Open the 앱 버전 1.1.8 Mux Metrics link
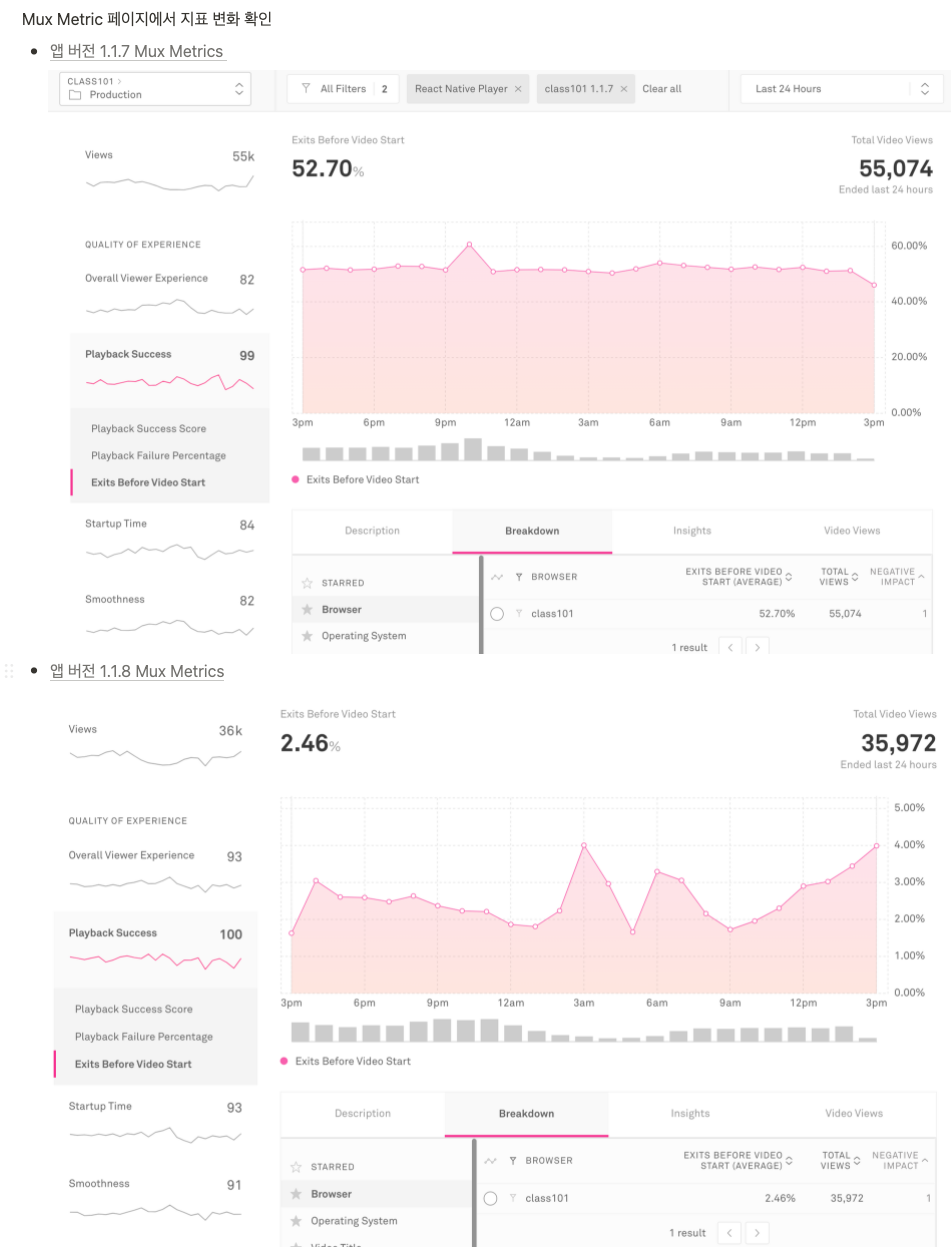The height and width of the screenshot is (1251, 951). tap(137, 671)
